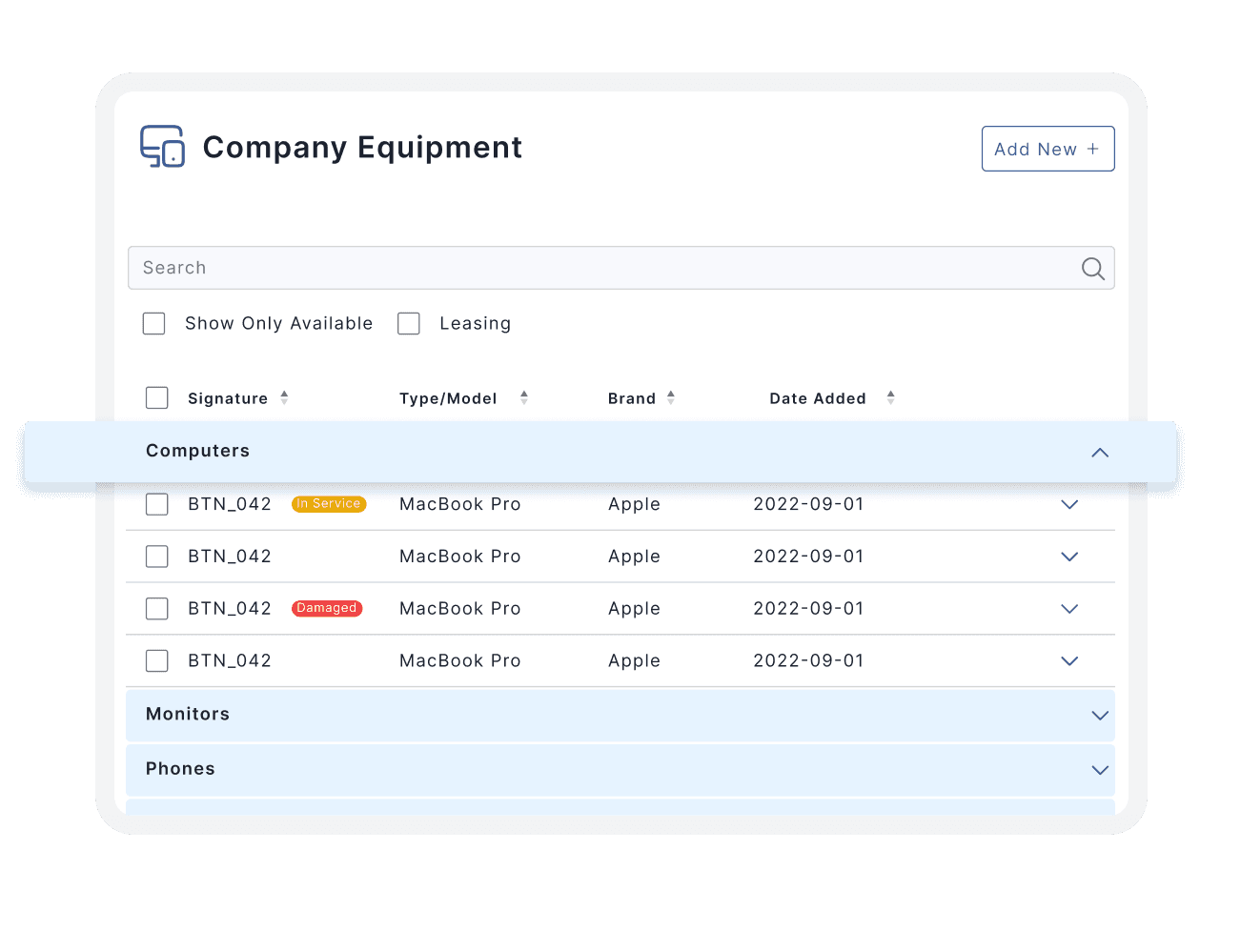1241x952 pixels.
Task: Expand details of the last MacBook Pro row
Action: (x=1069, y=661)
